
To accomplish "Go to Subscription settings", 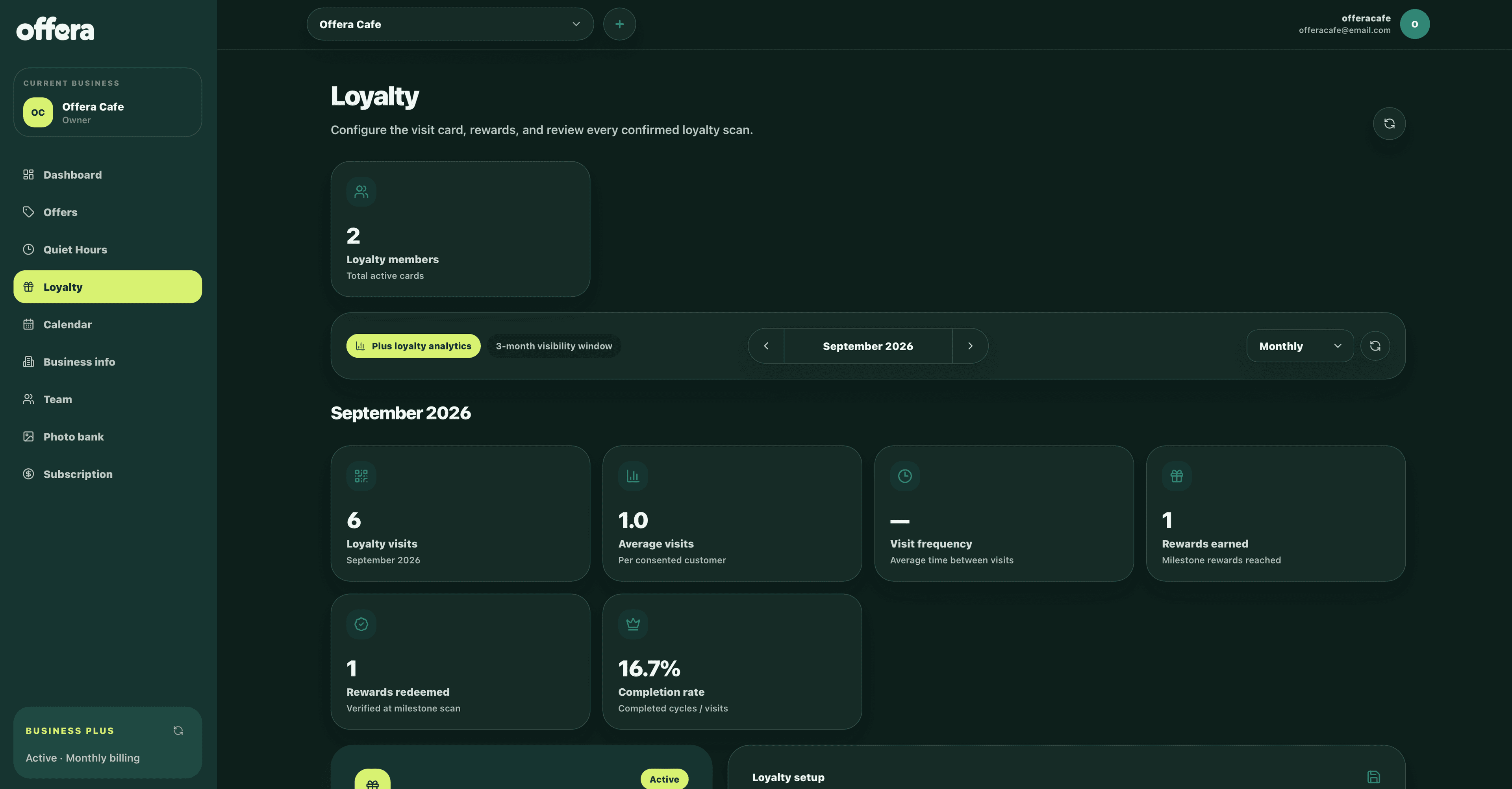I will (107, 474).
